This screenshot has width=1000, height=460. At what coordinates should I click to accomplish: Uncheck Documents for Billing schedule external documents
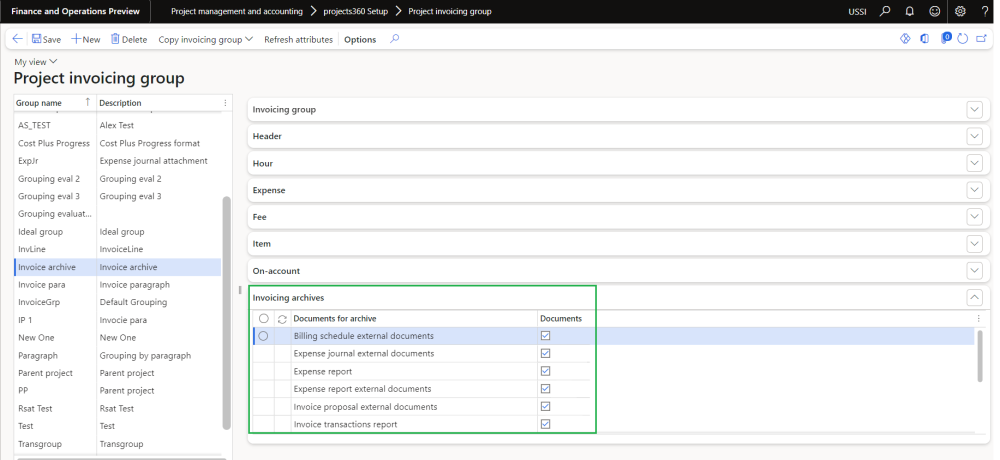(545, 336)
